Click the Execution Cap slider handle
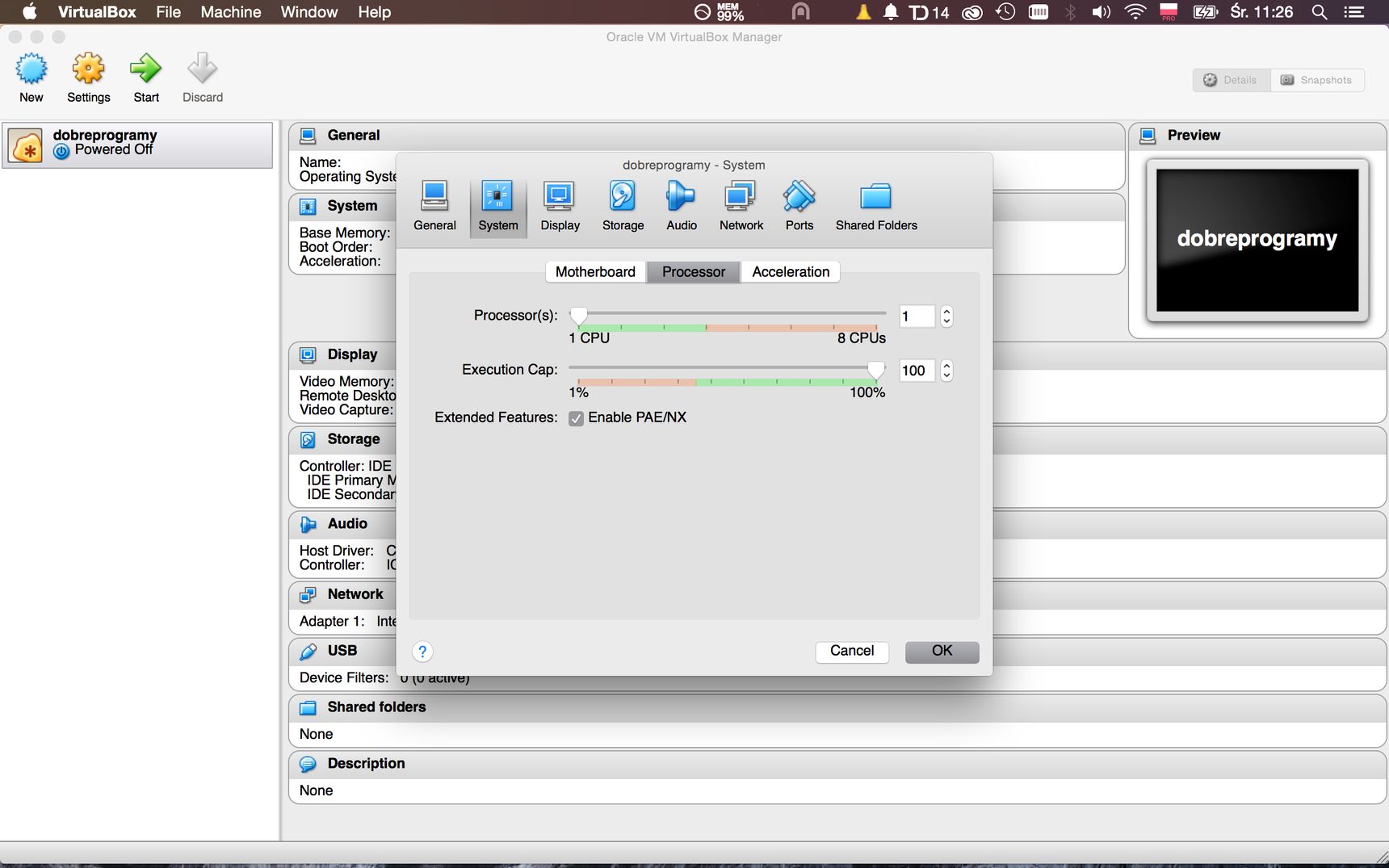 [875, 370]
